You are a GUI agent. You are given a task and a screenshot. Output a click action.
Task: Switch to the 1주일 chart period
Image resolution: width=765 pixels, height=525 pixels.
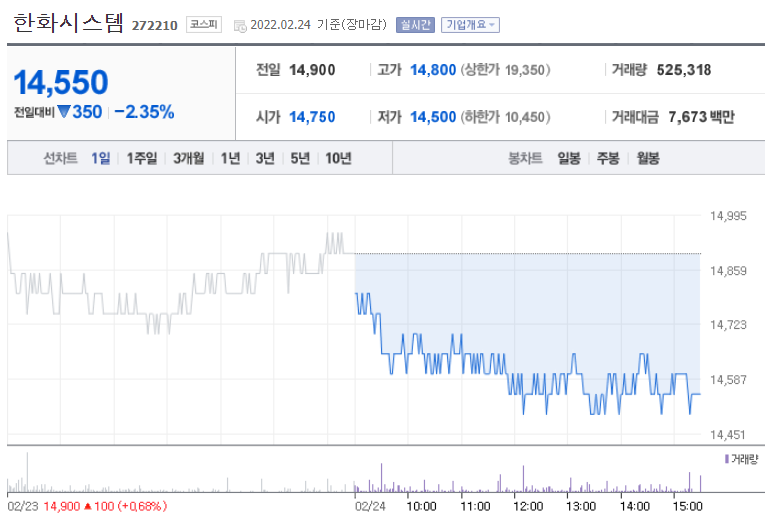[142, 158]
